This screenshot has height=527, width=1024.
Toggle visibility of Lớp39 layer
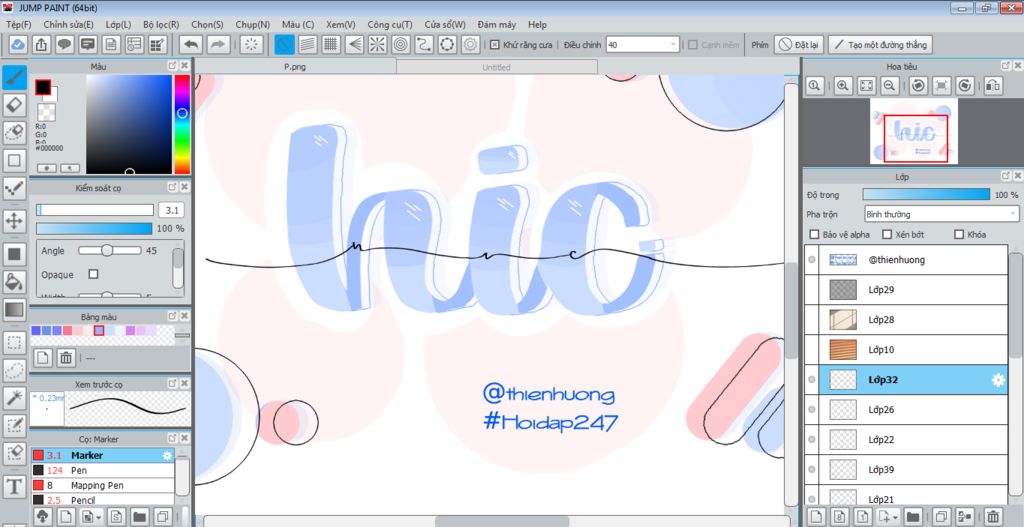point(812,470)
